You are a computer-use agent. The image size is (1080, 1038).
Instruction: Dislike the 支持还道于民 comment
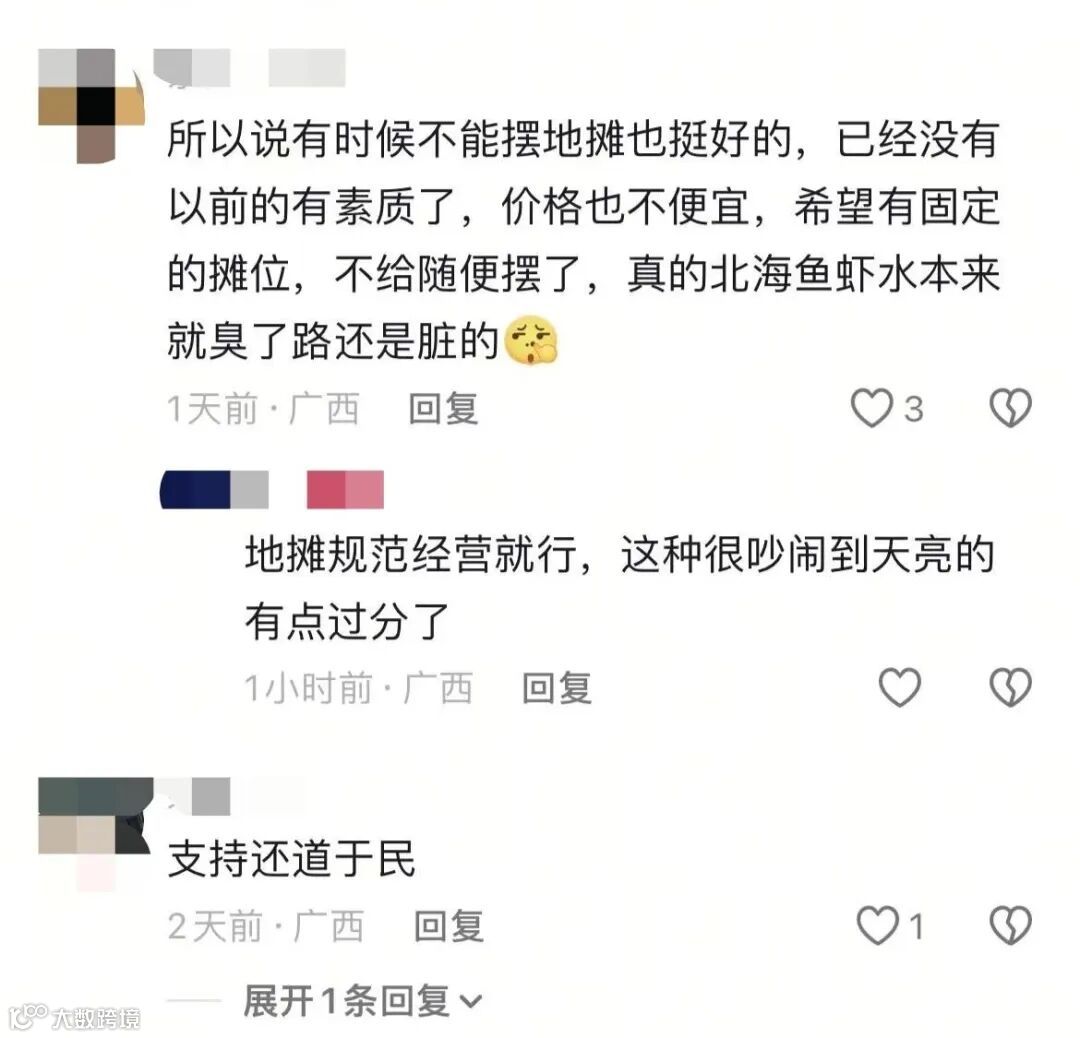click(1010, 924)
